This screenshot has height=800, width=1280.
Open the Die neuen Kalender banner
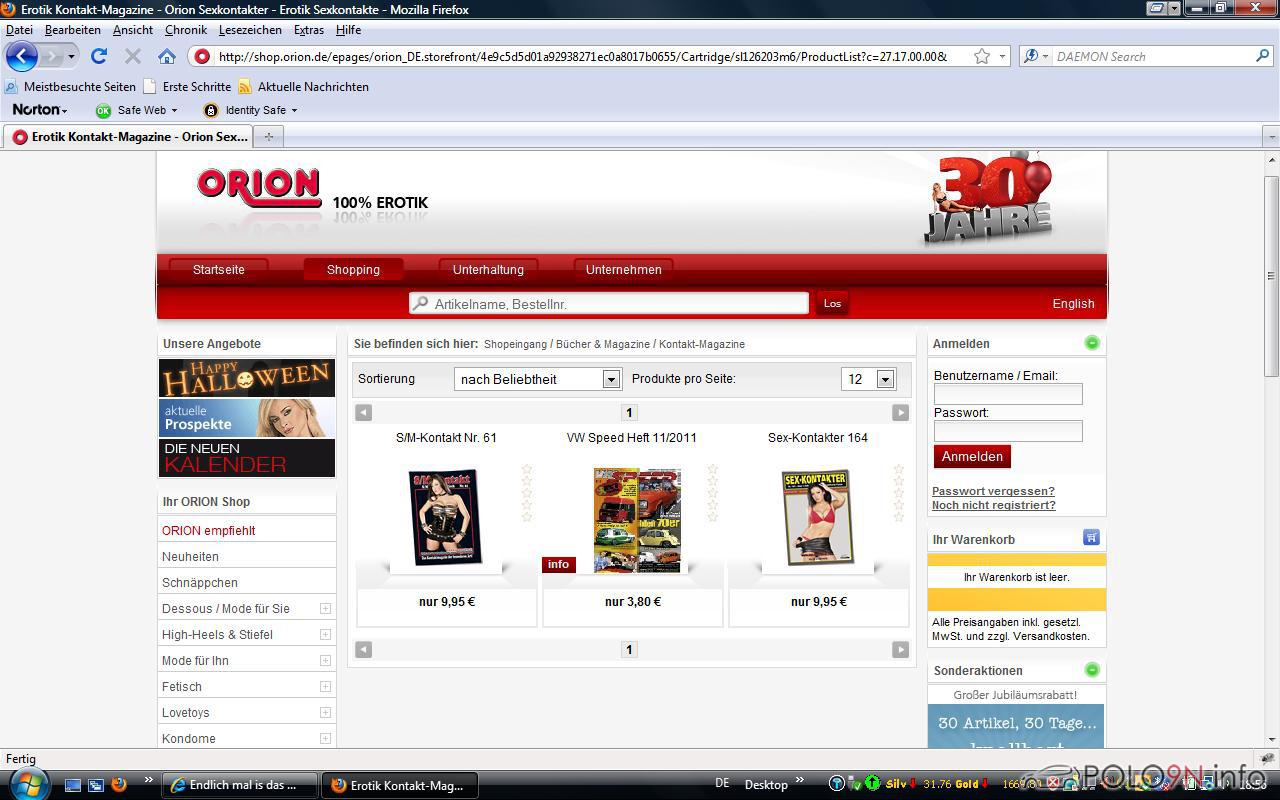pos(247,458)
